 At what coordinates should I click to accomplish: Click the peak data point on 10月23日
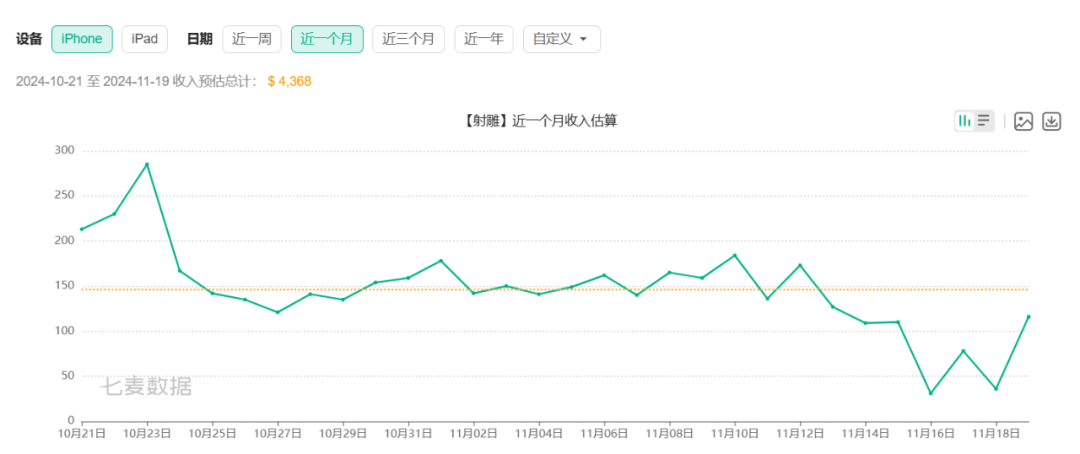point(147,164)
